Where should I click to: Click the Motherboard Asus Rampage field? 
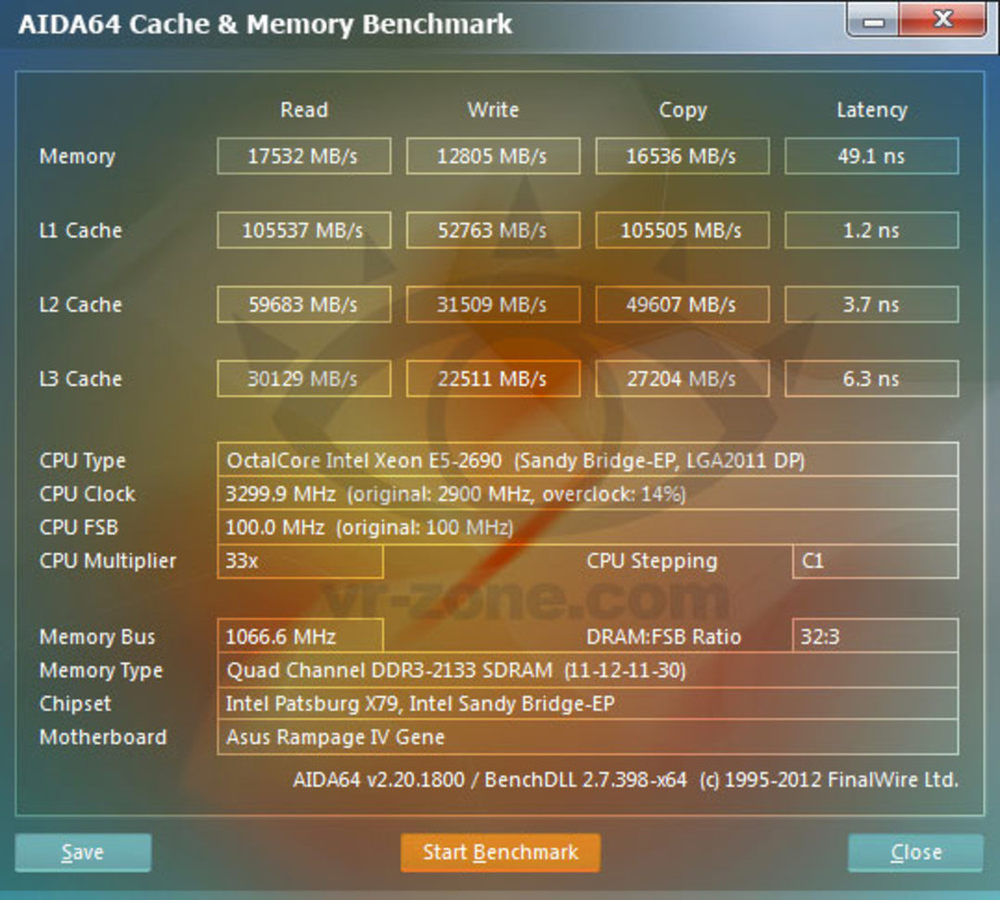point(587,738)
